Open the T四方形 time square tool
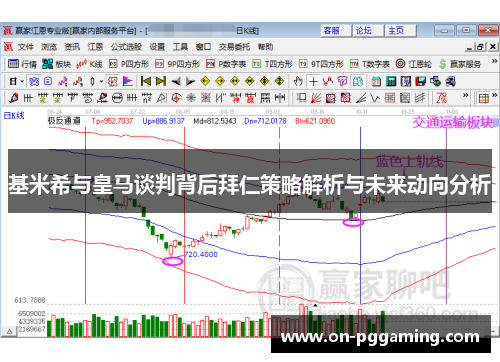 [272, 64]
